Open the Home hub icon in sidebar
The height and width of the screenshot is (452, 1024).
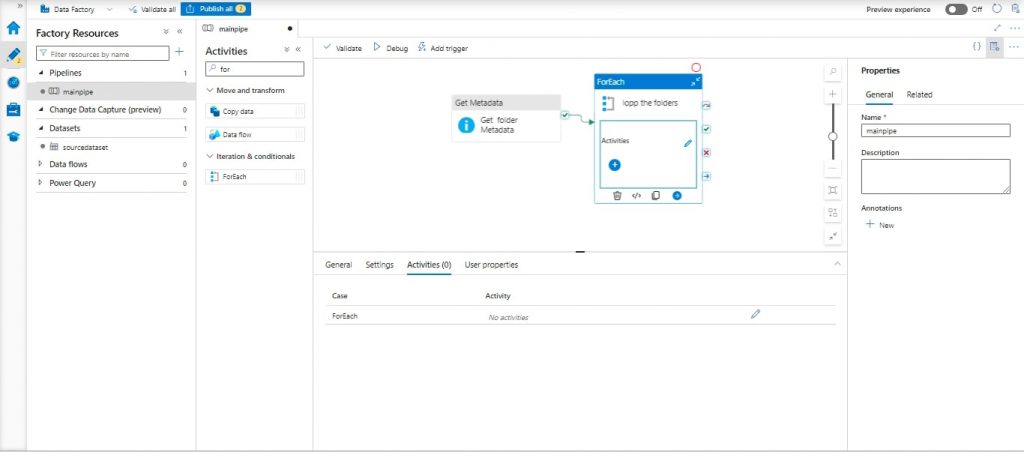[x=13, y=27]
